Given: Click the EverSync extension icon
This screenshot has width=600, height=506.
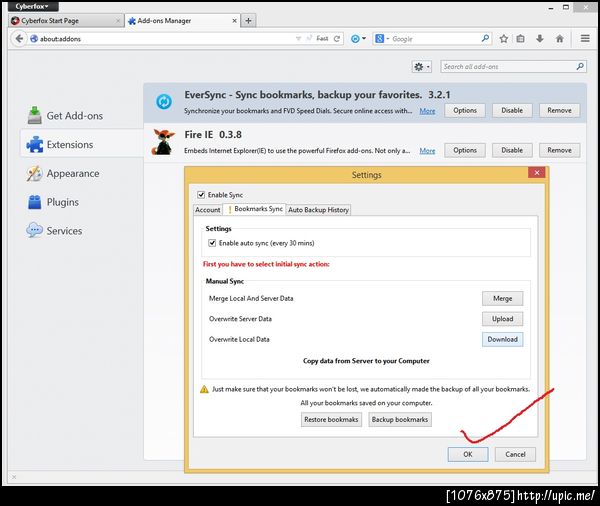Looking at the screenshot, I should [x=164, y=102].
